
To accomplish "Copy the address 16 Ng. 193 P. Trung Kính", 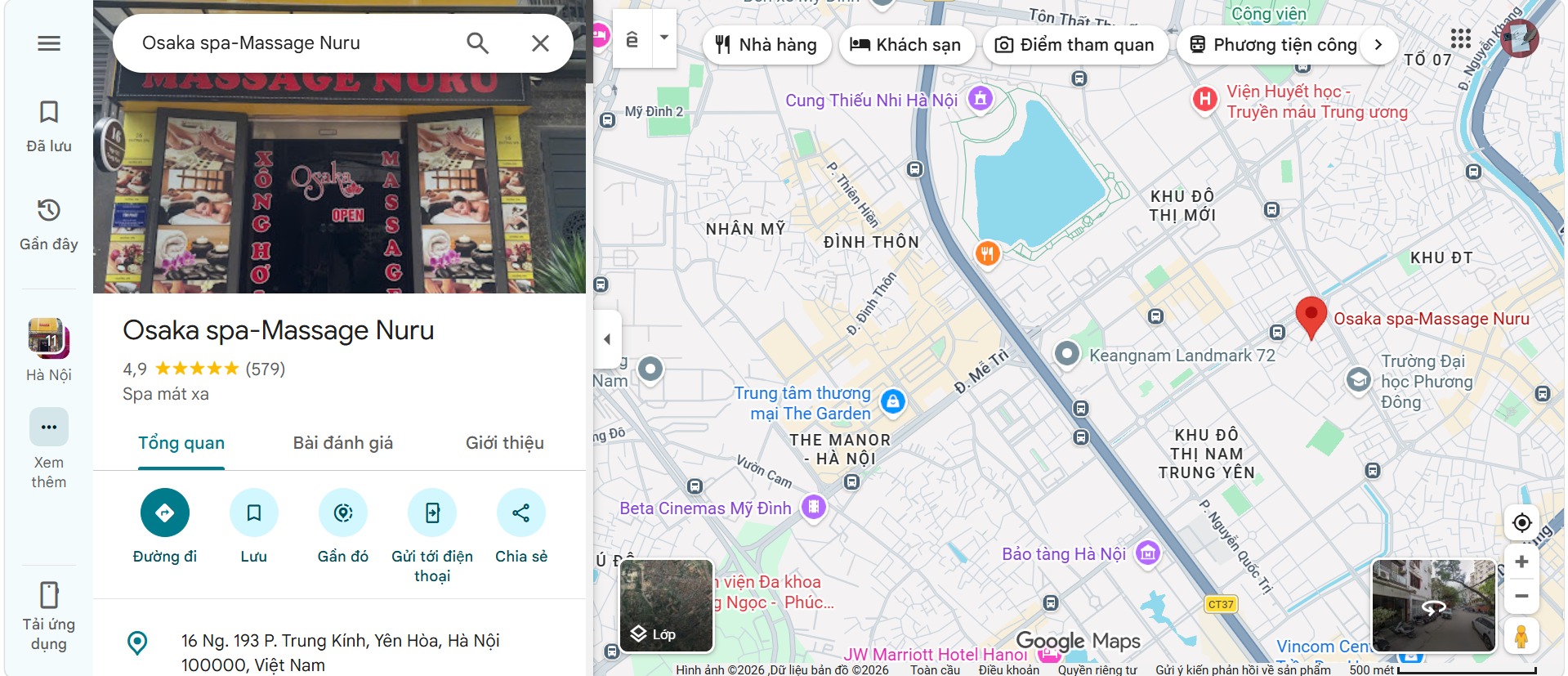I will (341, 652).
